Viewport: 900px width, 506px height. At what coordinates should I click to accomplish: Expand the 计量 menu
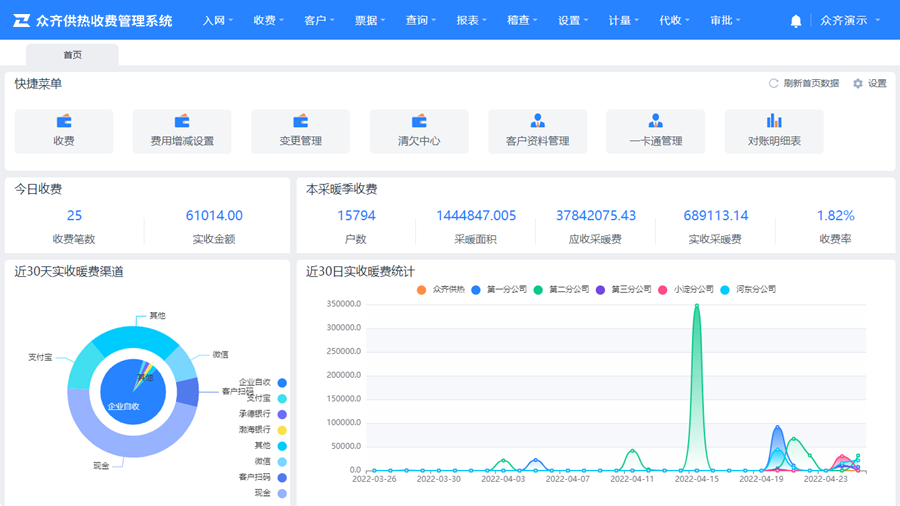point(623,21)
